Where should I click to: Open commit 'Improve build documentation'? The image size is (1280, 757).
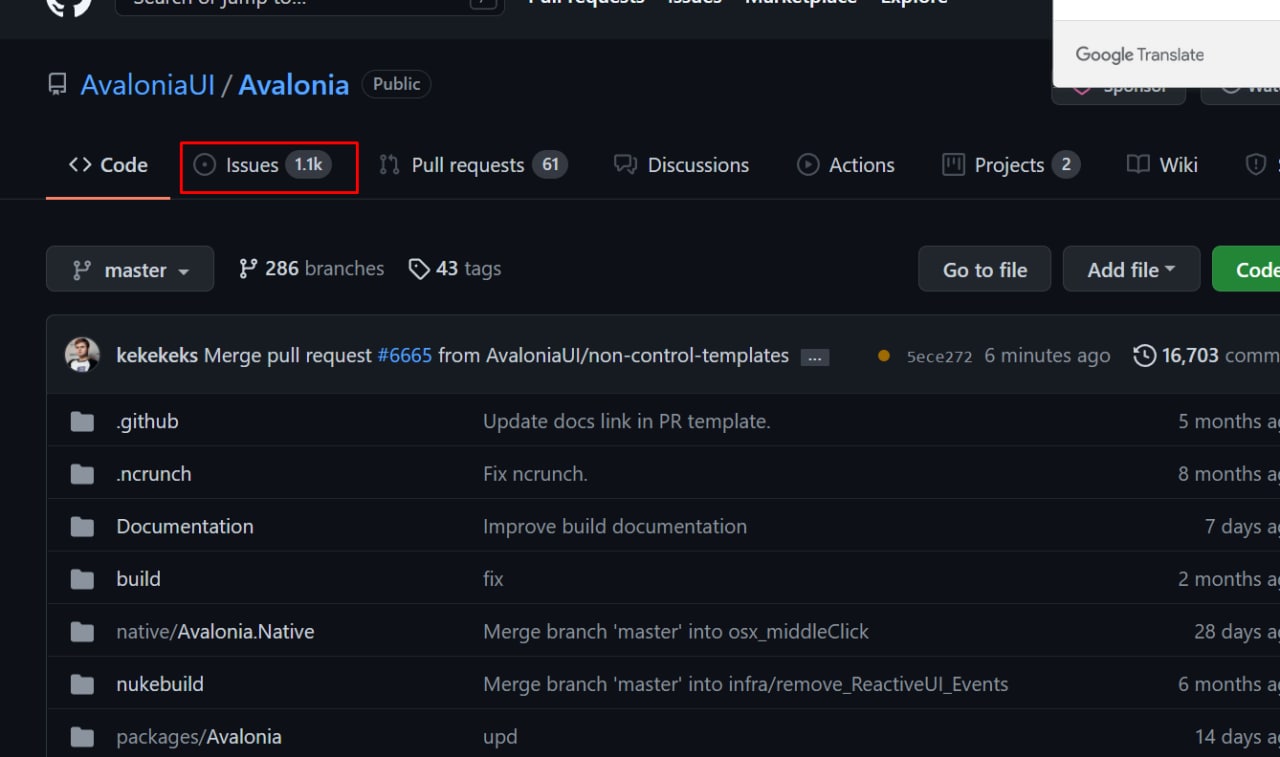click(x=615, y=526)
